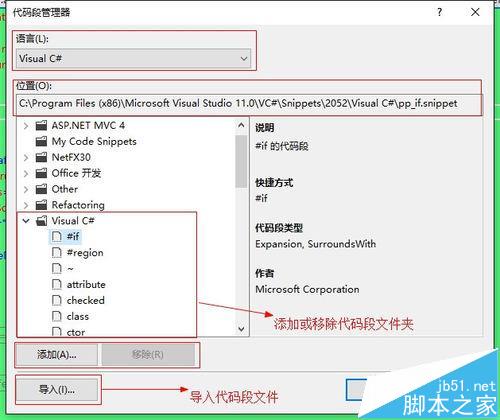Click the tree vertical scrollbar thumb
500x420 pixels.
(x=241, y=161)
